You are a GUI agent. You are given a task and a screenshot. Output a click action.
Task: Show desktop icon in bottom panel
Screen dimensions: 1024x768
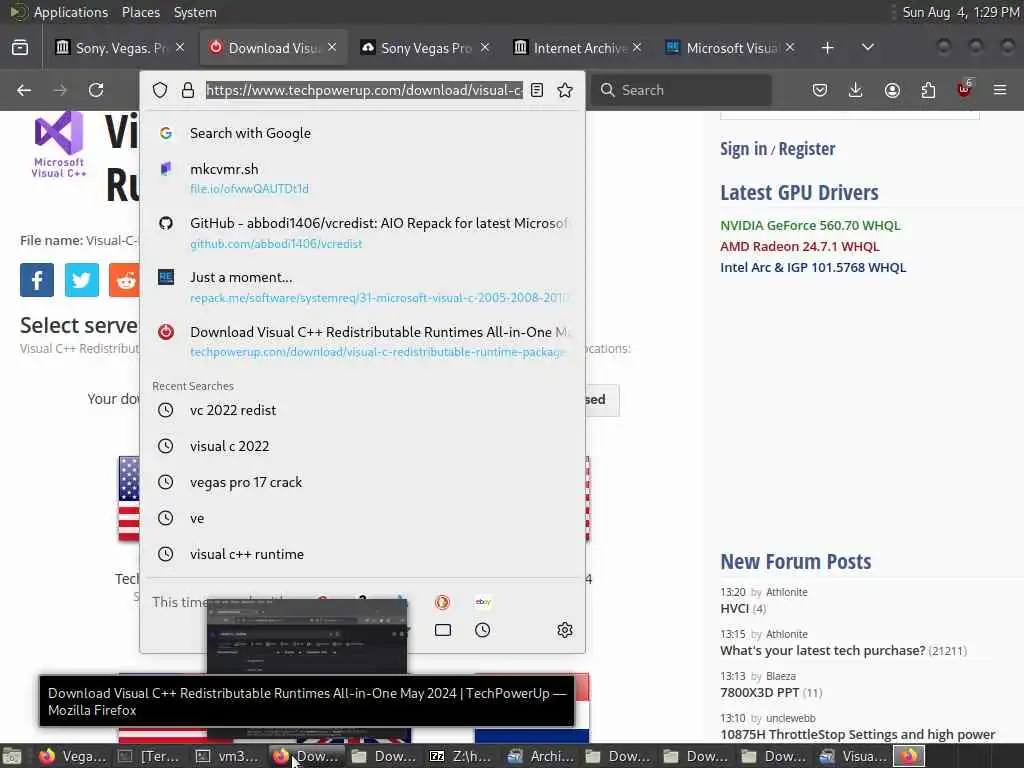tap(11, 756)
